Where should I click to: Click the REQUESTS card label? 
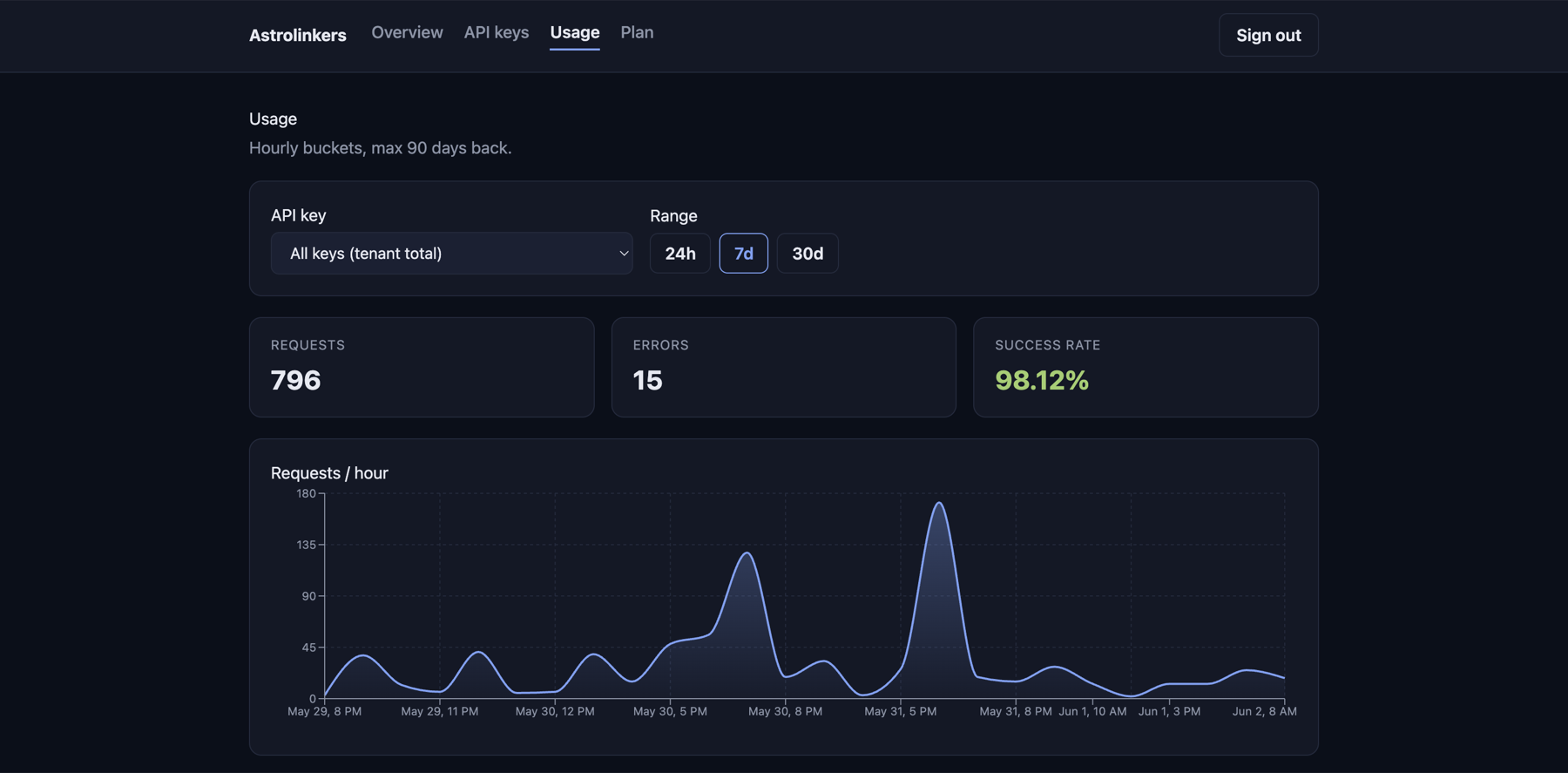[308, 345]
